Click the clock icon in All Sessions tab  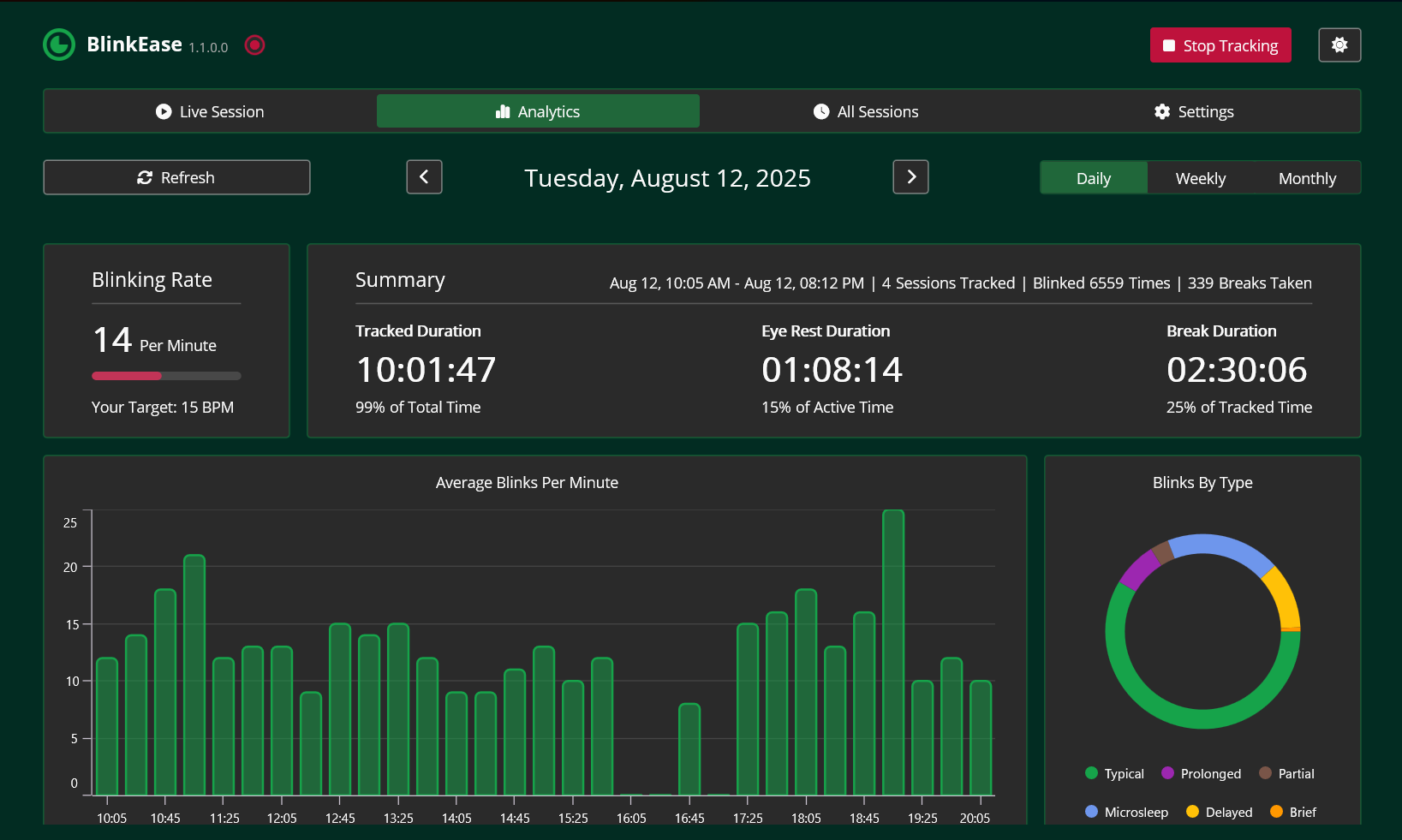coord(820,111)
